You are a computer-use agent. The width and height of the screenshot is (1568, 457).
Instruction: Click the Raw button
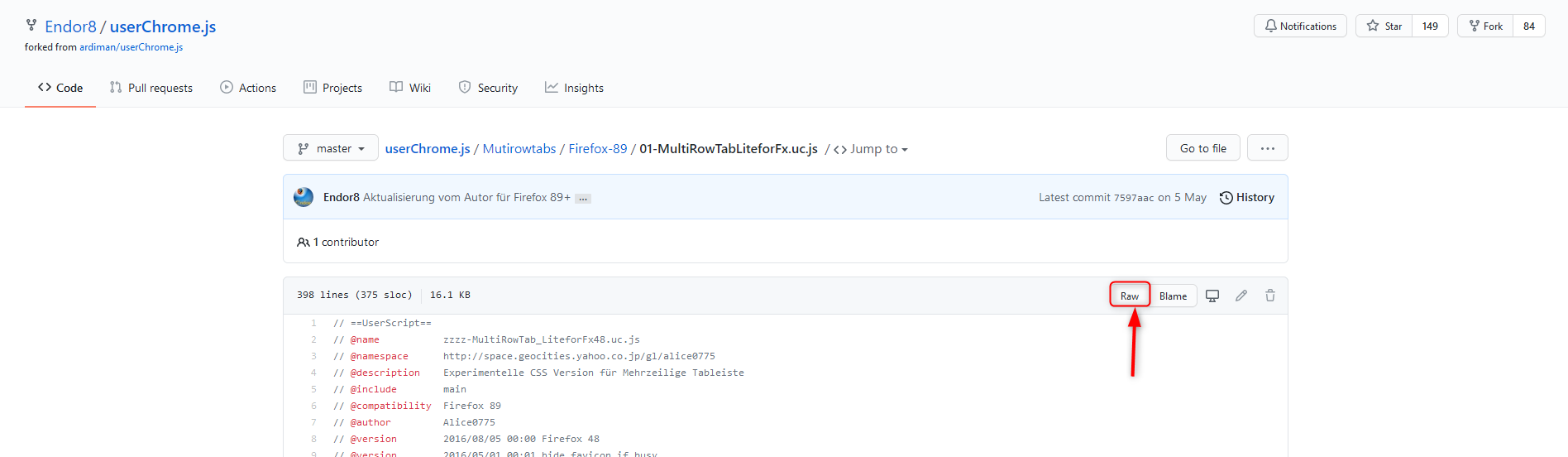pyautogui.click(x=1130, y=296)
